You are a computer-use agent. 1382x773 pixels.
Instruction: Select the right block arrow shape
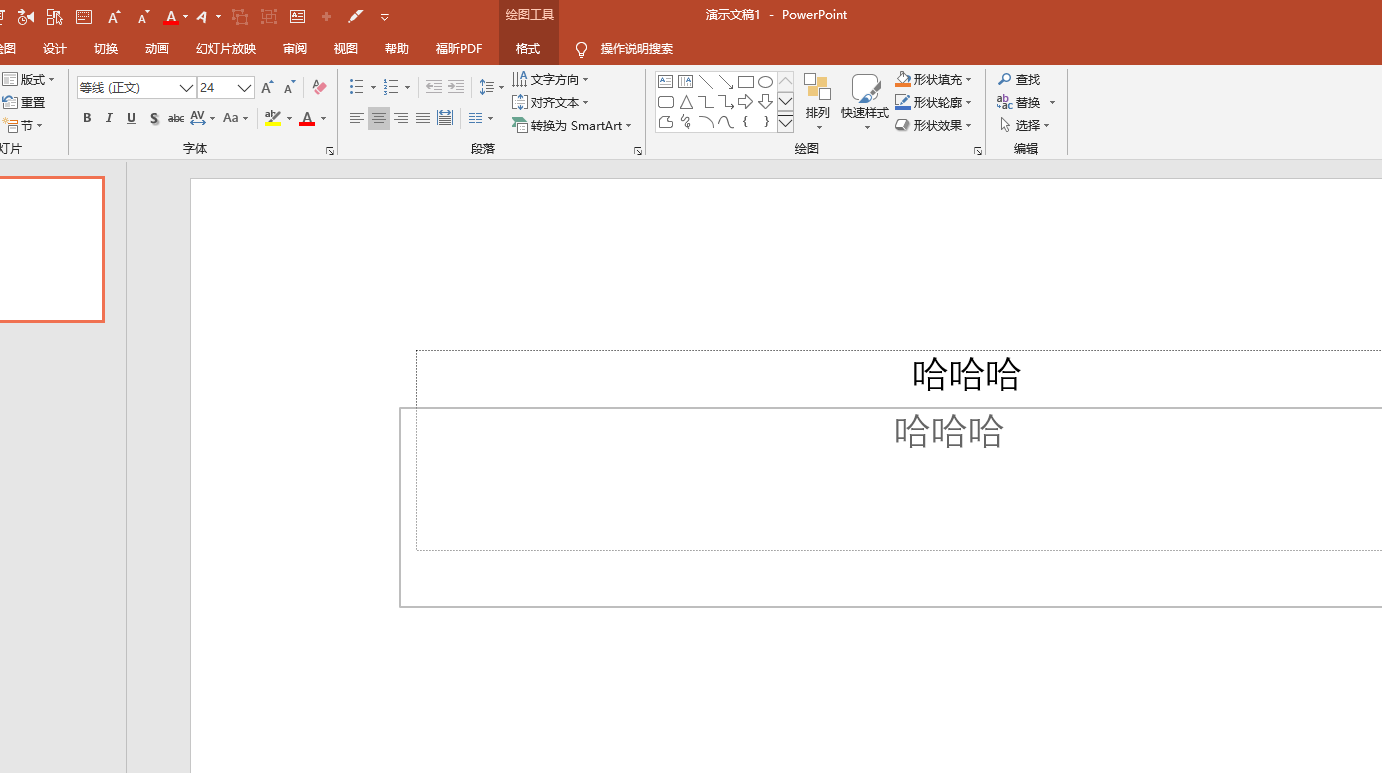click(x=746, y=102)
